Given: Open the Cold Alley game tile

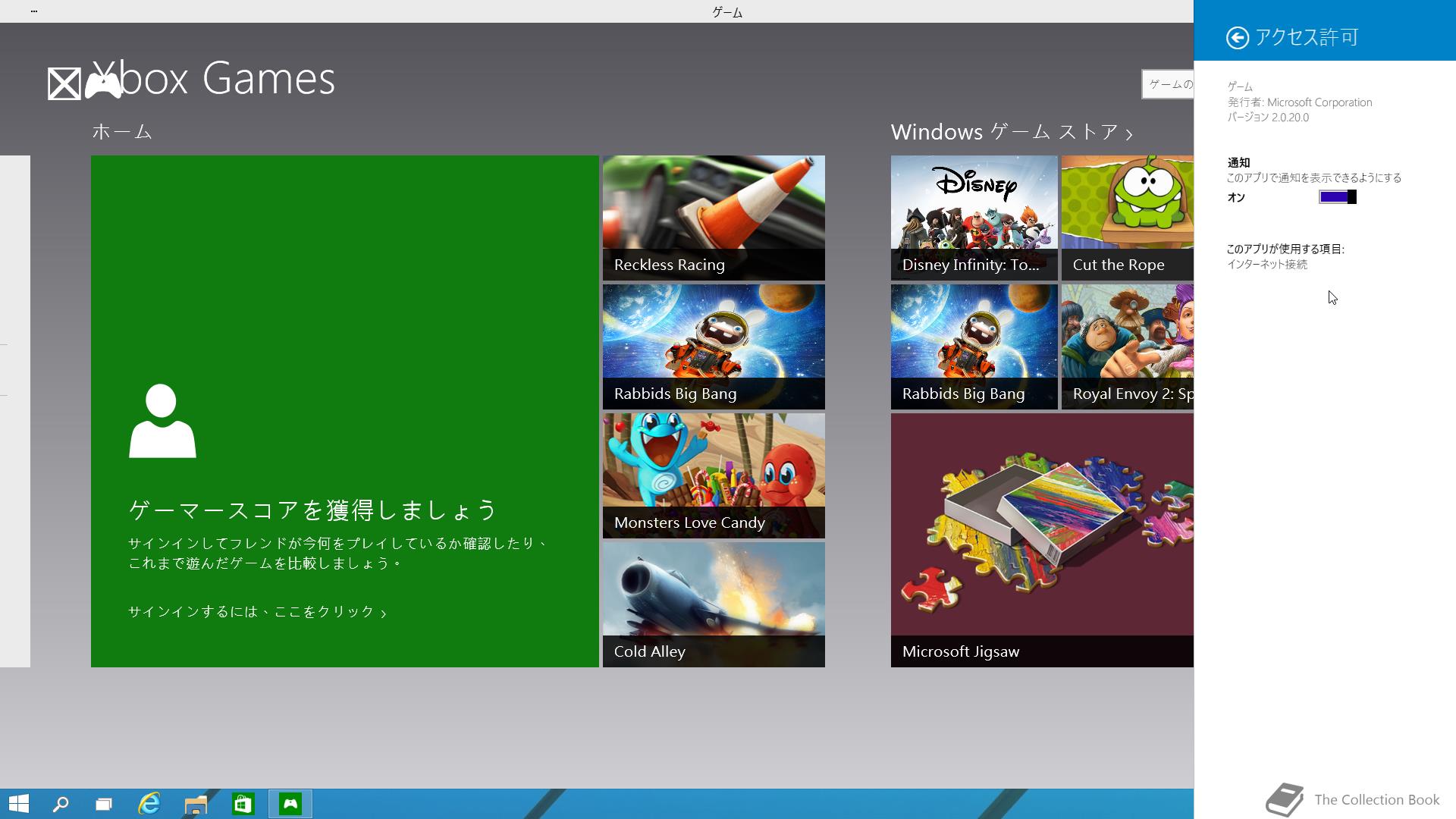Looking at the screenshot, I should 714,605.
